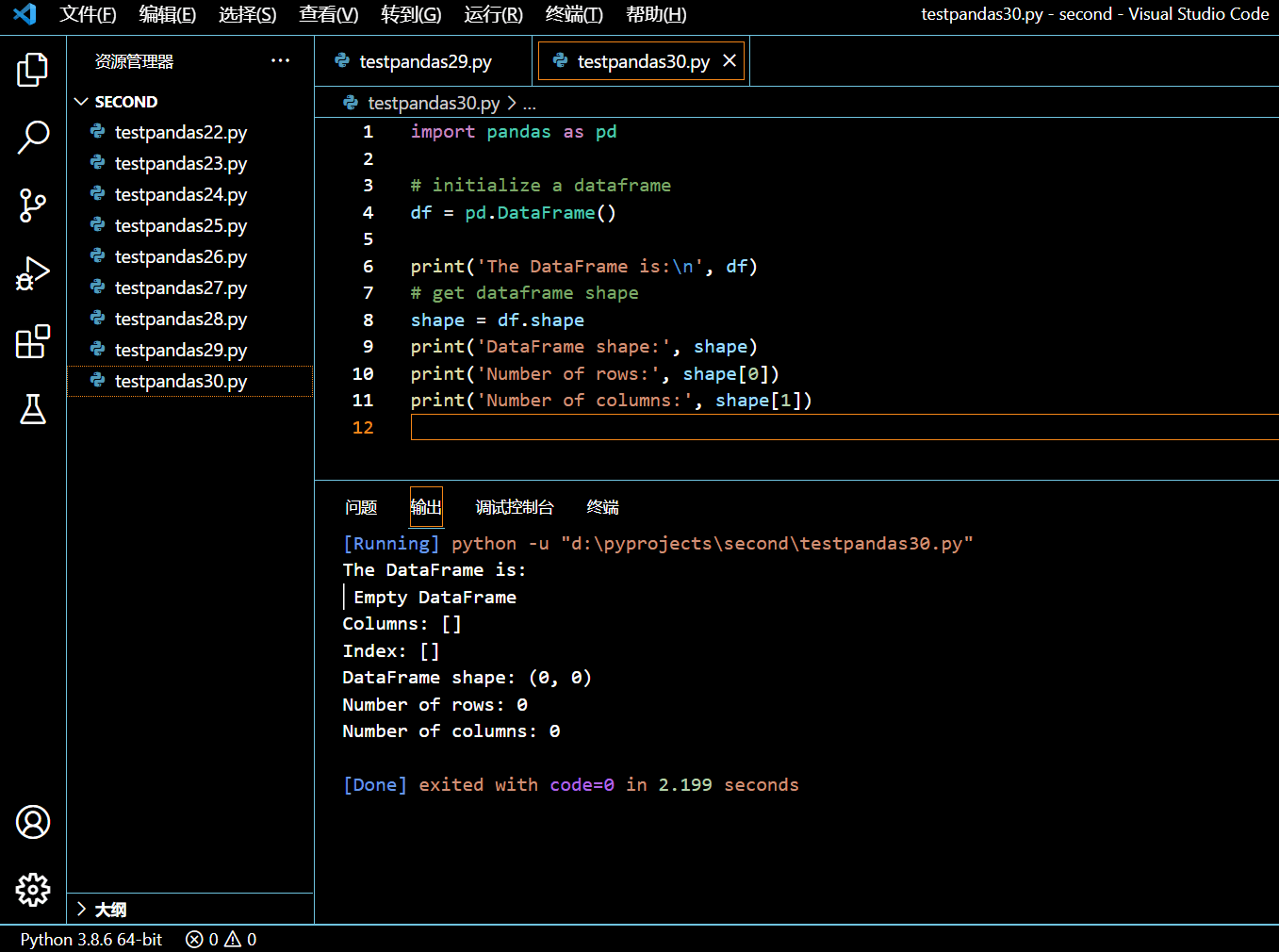Open testpandas28.py in the explorer
1279x952 pixels.
pyautogui.click(x=190, y=320)
